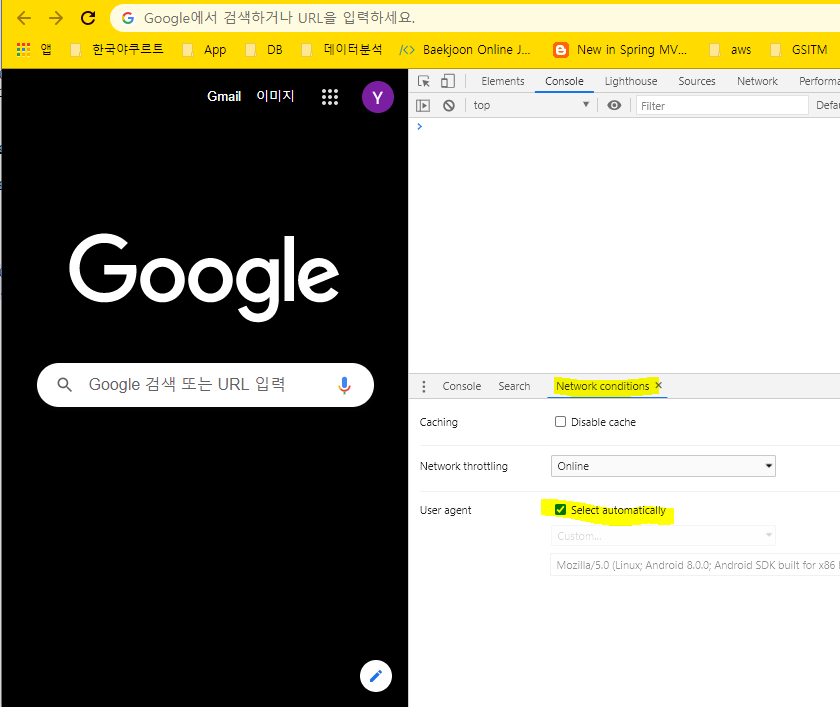
Task: Close the Network conditions drawer tab
Action: [x=658, y=385]
